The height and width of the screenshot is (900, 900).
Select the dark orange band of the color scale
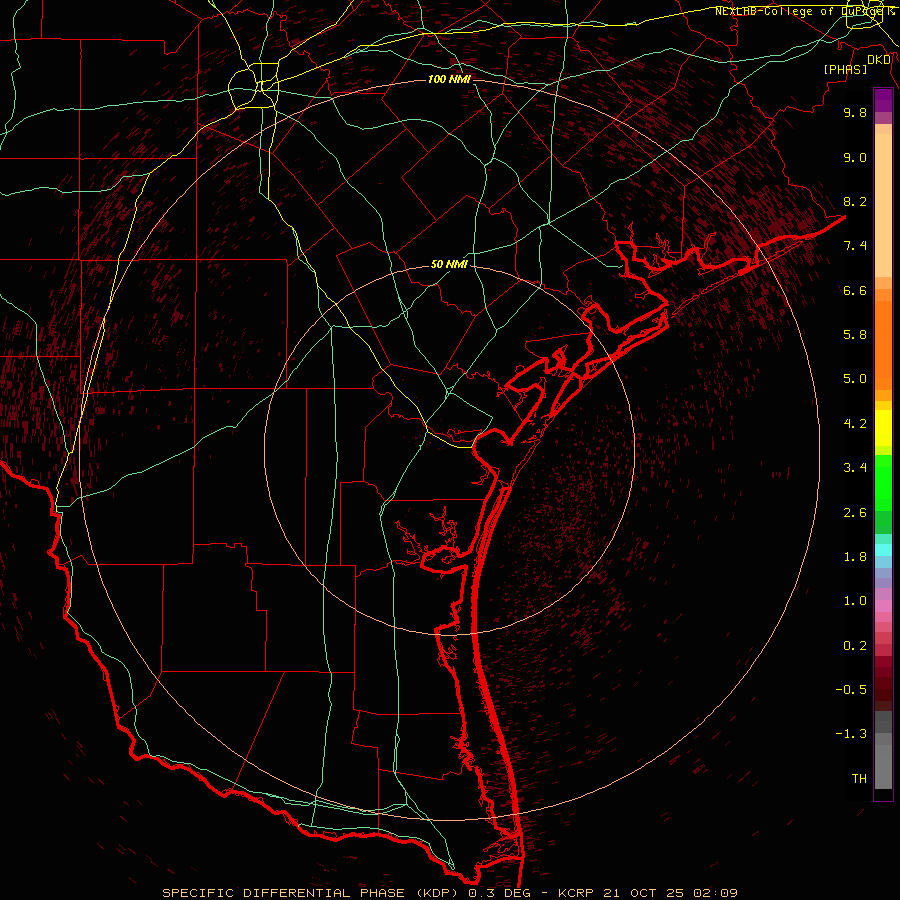[883, 346]
